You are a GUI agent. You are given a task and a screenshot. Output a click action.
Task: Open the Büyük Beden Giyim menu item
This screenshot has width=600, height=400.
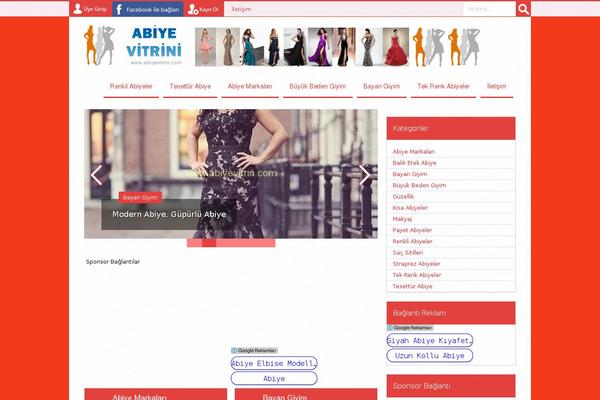click(318, 87)
